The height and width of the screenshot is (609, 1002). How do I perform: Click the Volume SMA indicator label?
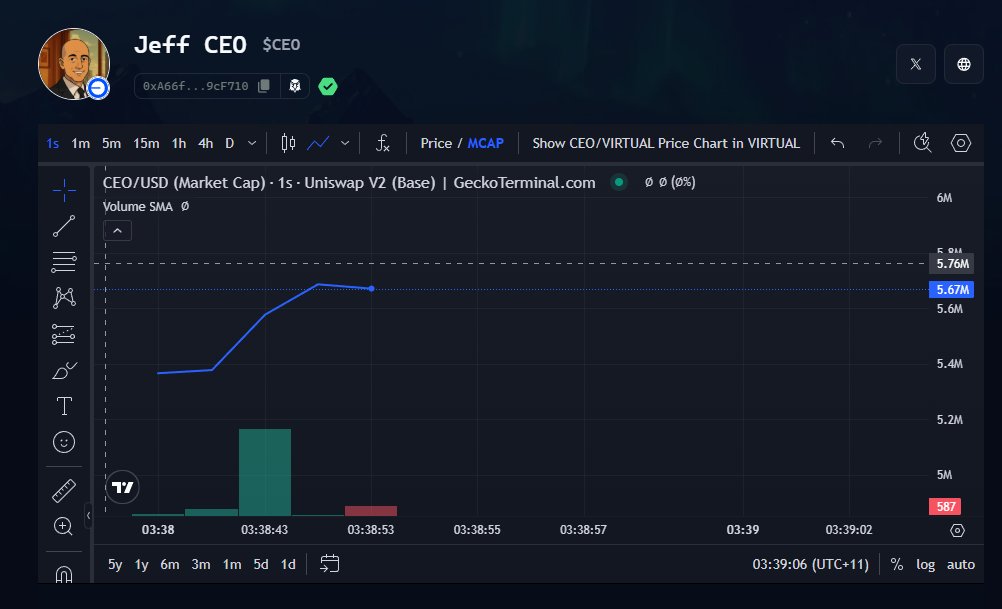[138, 206]
